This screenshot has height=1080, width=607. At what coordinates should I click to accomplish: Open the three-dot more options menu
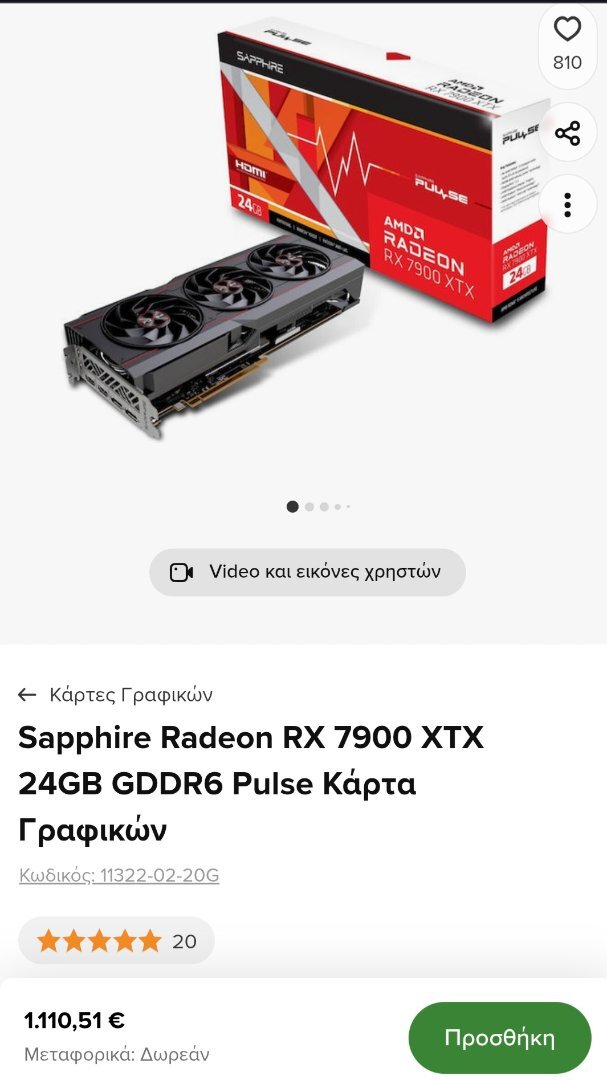click(567, 205)
